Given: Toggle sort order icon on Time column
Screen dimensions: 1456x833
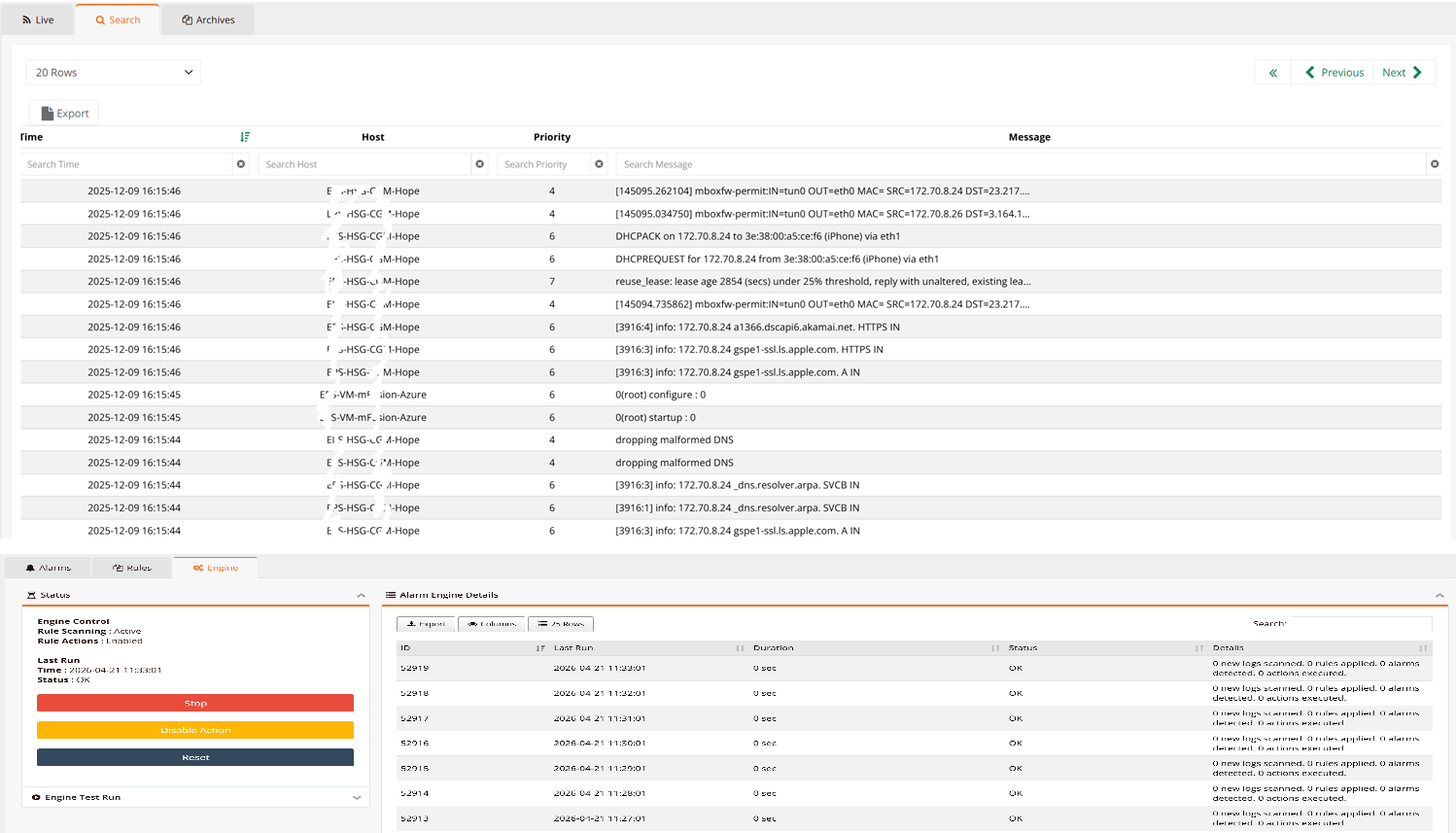Looking at the screenshot, I should tap(245, 137).
